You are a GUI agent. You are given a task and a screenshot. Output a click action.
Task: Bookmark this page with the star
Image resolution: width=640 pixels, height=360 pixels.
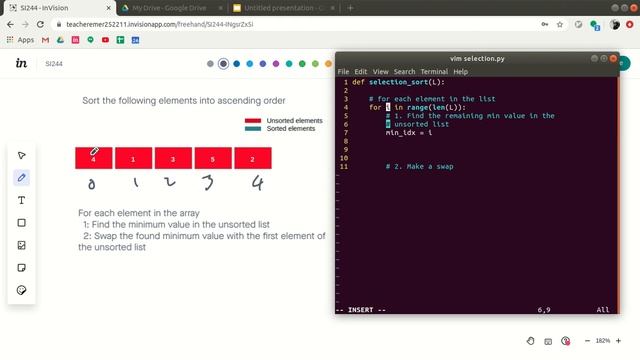point(560,24)
